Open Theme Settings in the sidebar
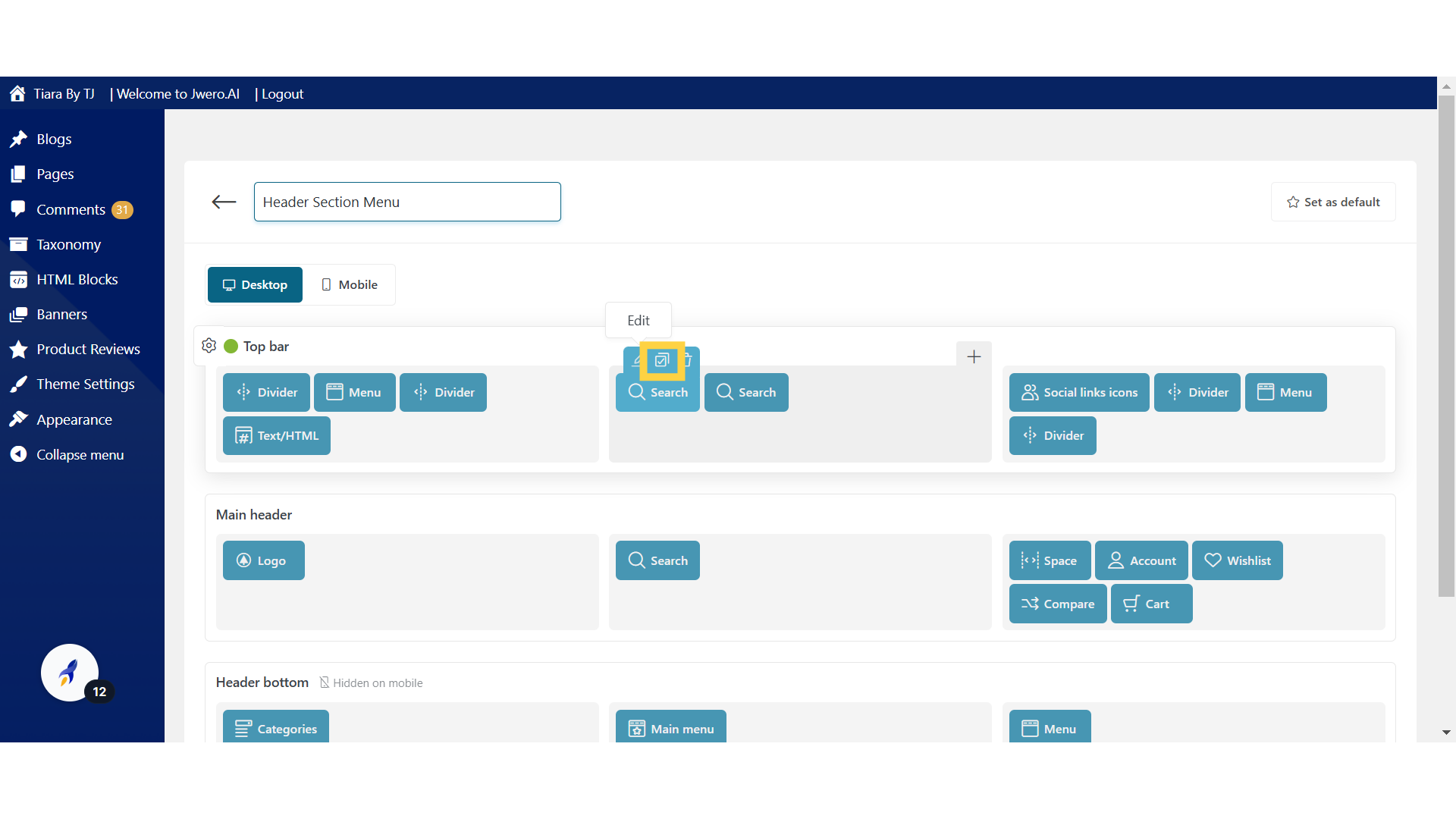The width and height of the screenshot is (1456, 819). (x=85, y=384)
